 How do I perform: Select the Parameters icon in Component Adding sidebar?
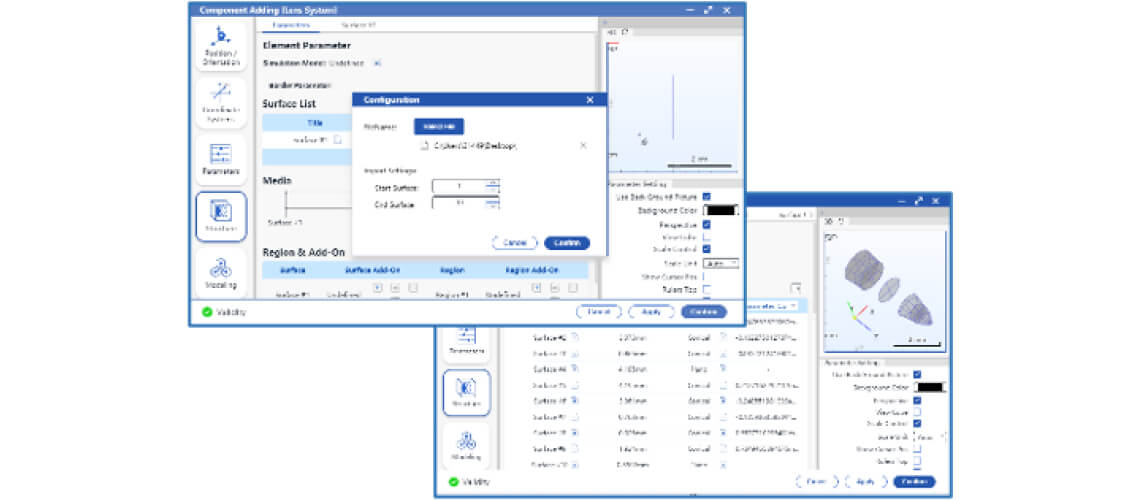(220, 158)
